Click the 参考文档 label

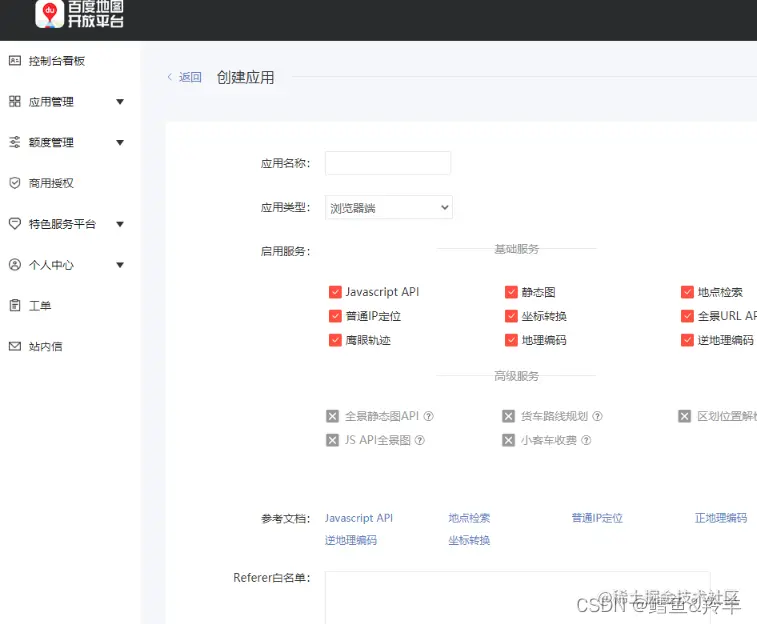pyautogui.click(x=285, y=518)
